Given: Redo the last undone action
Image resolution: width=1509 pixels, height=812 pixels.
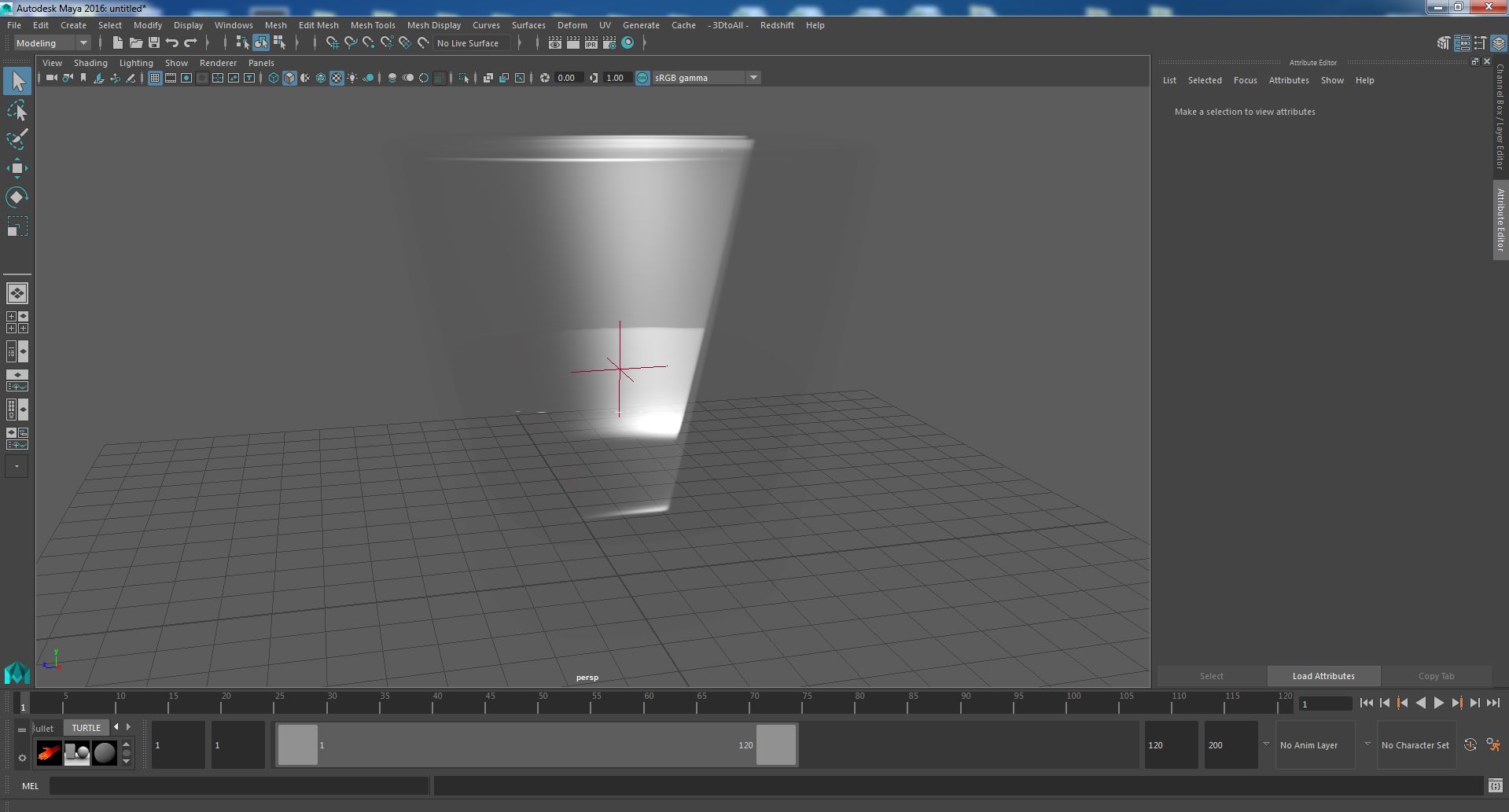Looking at the screenshot, I should [x=190, y=43].
